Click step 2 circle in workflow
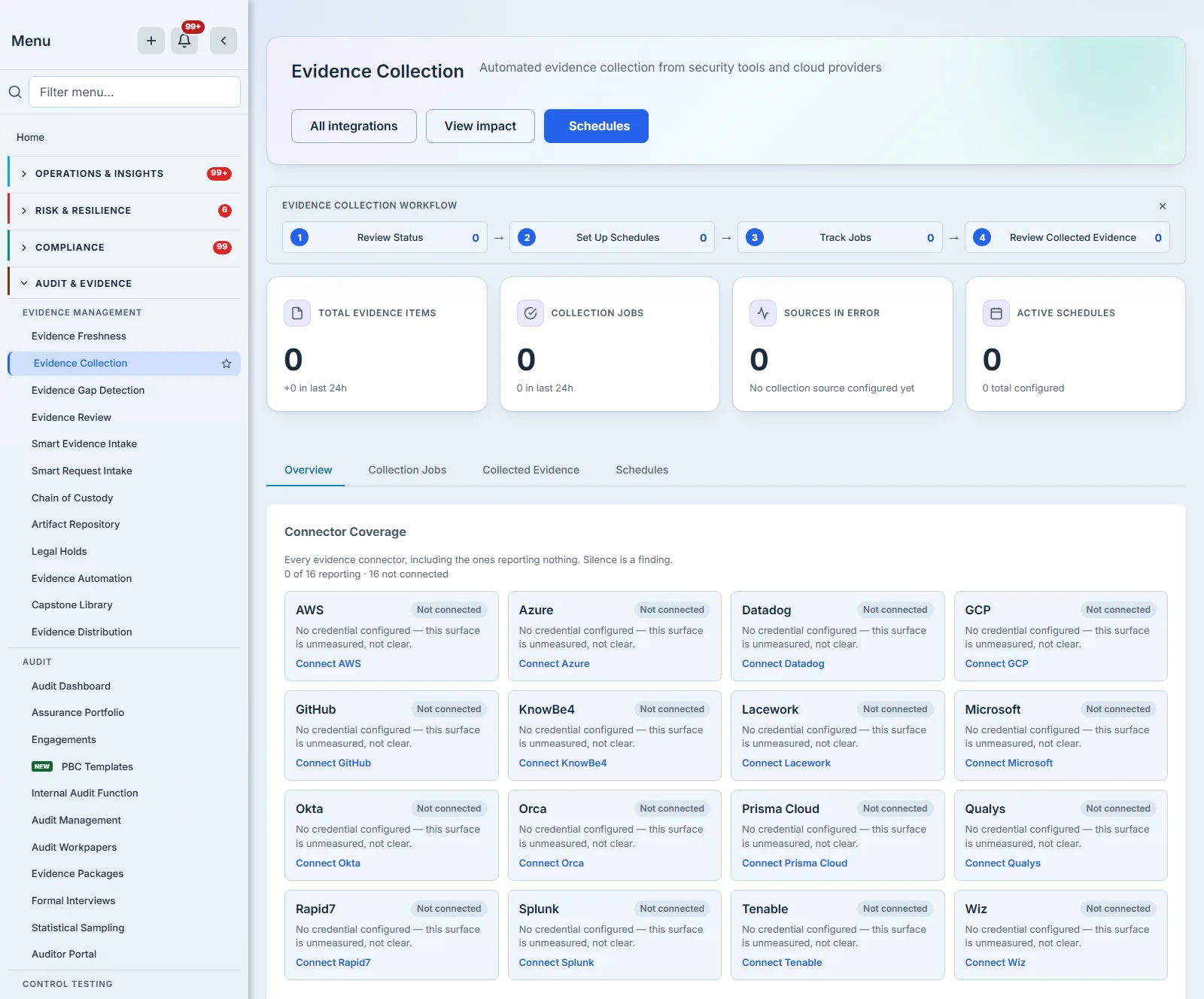 click(x=527, y=238)
